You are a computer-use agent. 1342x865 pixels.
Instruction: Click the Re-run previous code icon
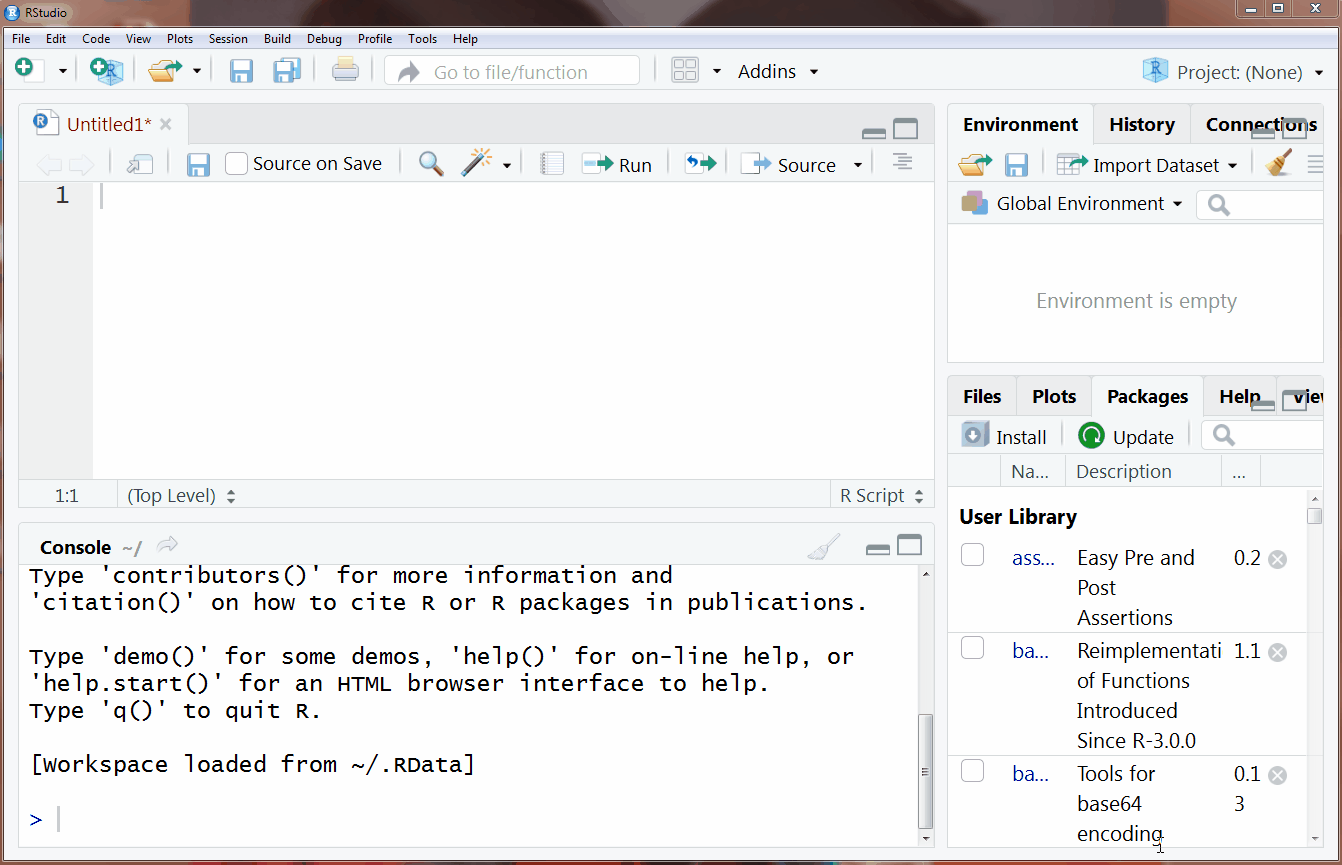click(x=700, y=164)
